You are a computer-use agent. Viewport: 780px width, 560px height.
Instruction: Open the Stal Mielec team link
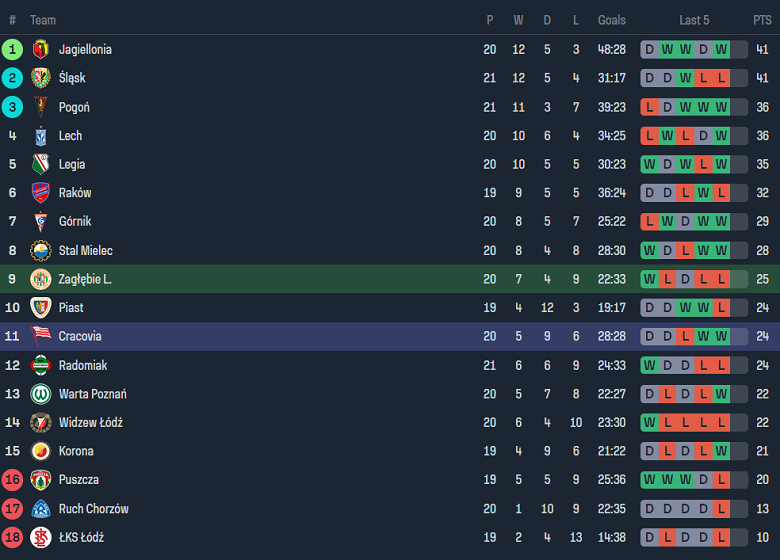pyautogui.click(x=85, y=250)
